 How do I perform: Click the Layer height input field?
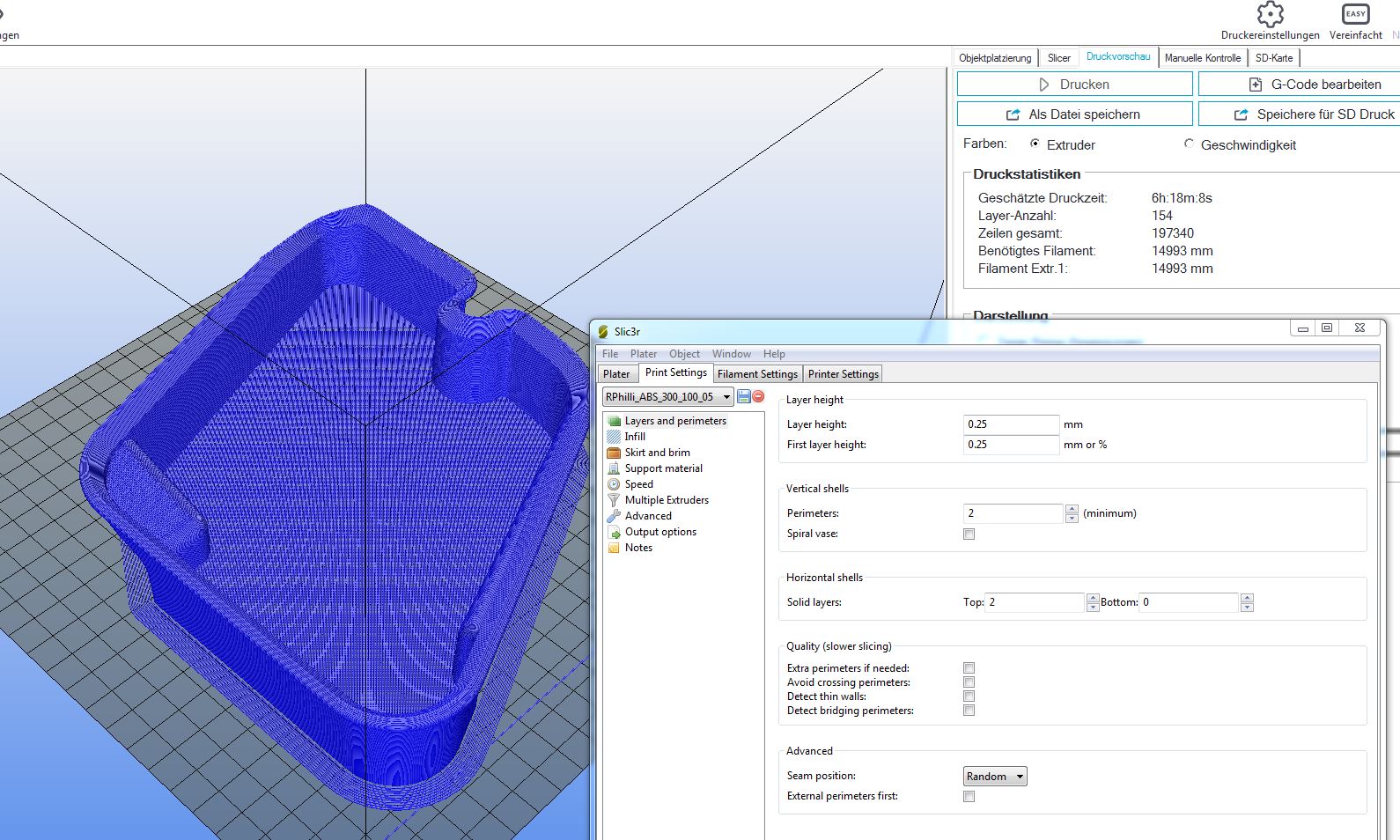click(1010, 424)
